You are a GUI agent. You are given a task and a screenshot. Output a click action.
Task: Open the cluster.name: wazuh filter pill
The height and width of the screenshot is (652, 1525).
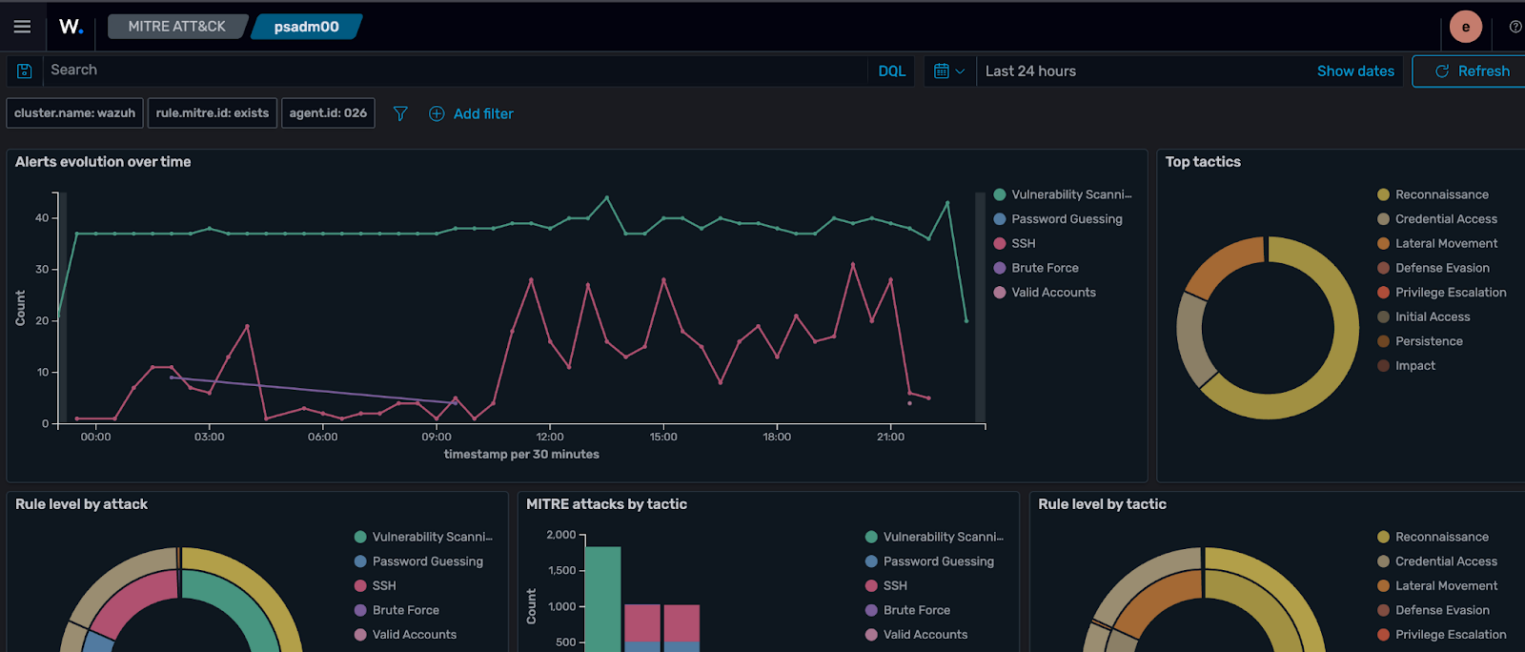click(75, 113)
